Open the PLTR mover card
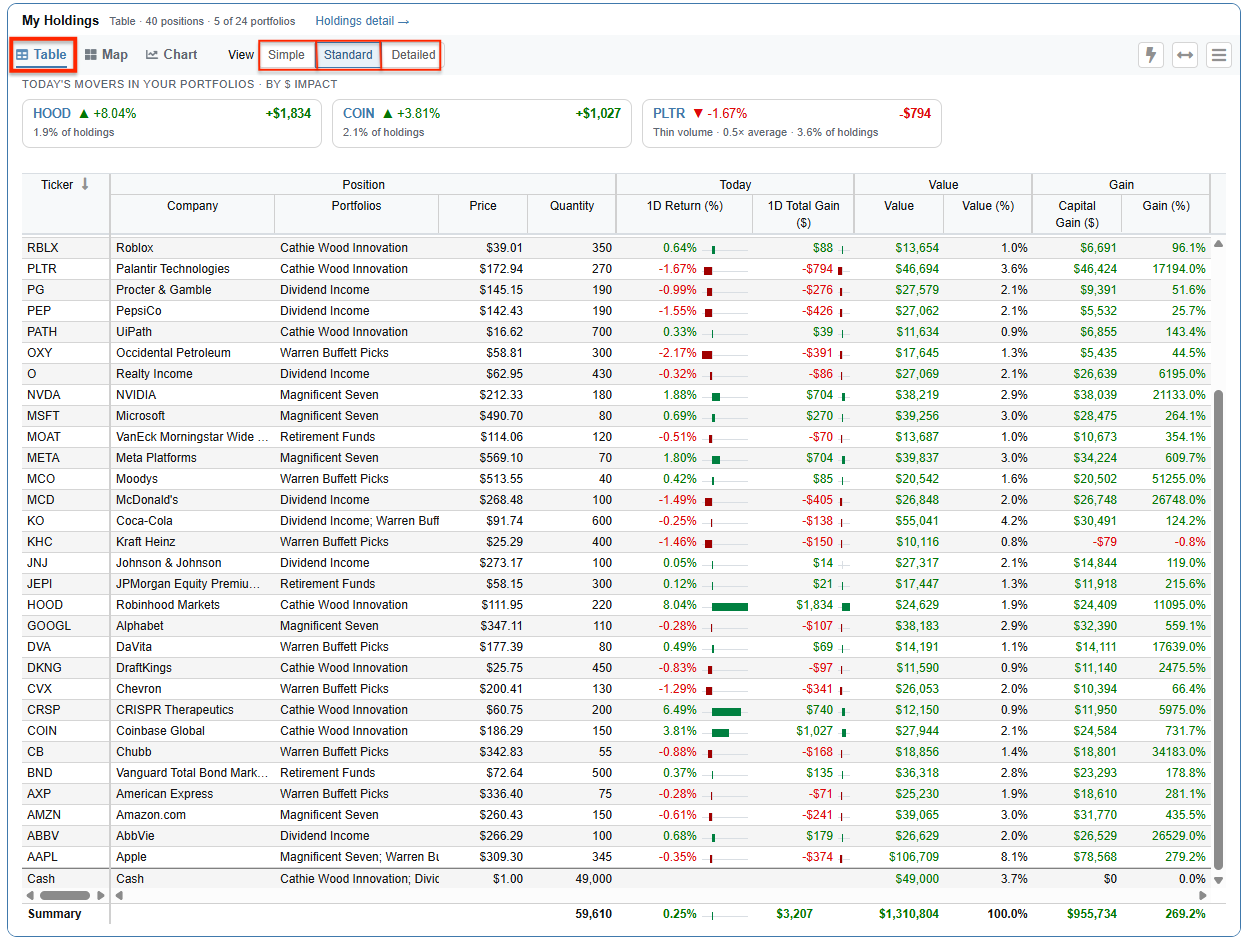This screenshot has height=938, width=1244. [x=792, y=123]
